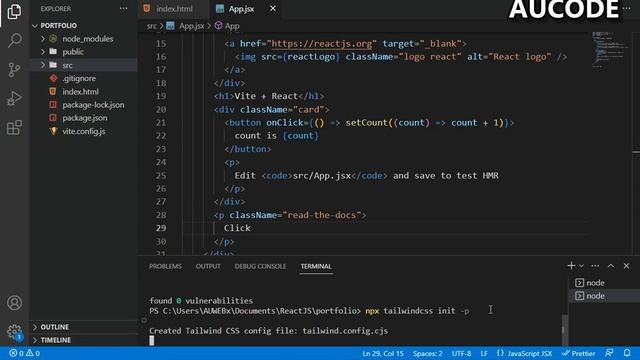Viewport: 640px width, 360px height.
Task: Open the Explorer view in activity bar
Action: pos(14,11)
